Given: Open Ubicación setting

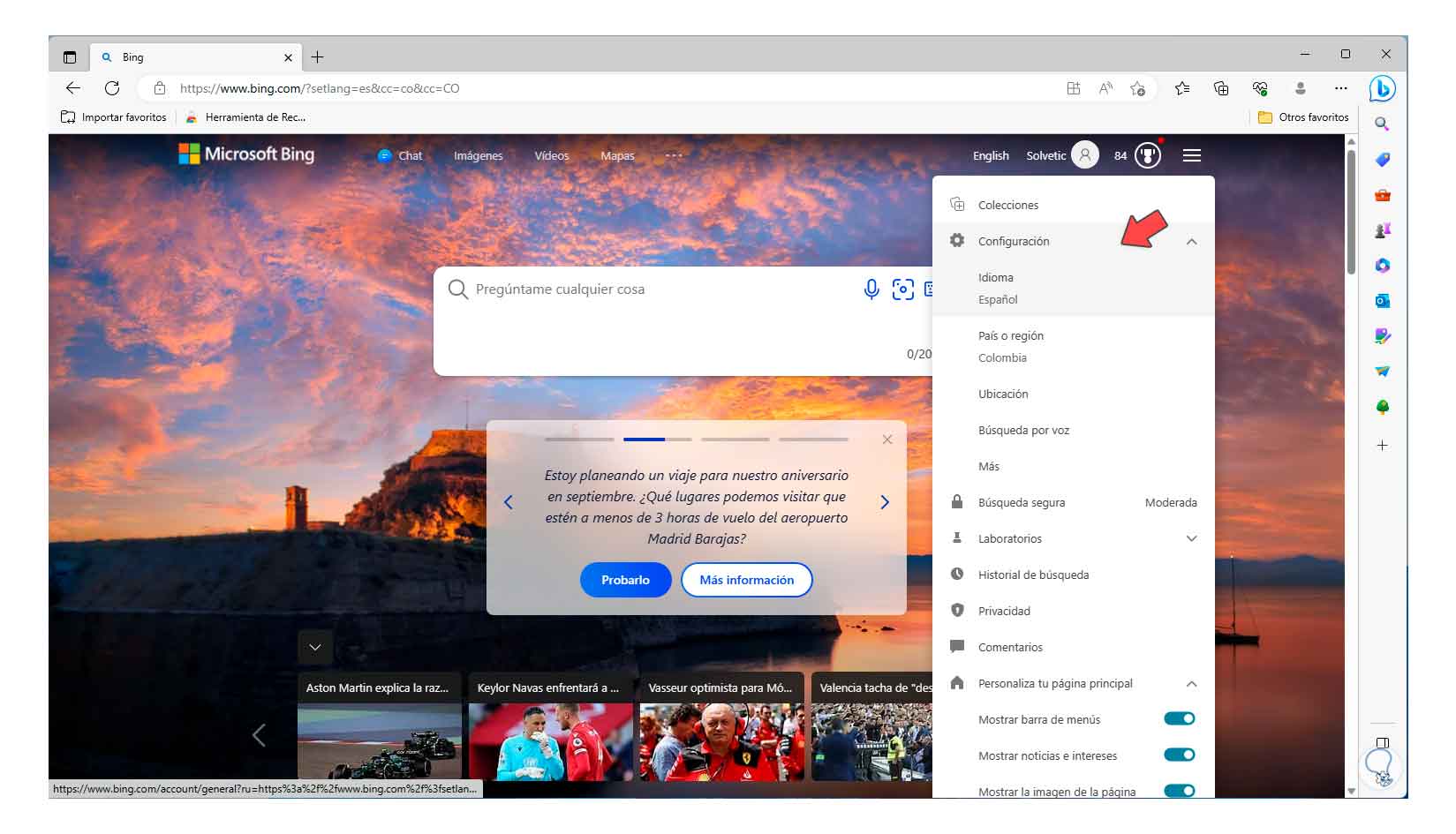Looking at the screenshot, I should point(1074,394).
